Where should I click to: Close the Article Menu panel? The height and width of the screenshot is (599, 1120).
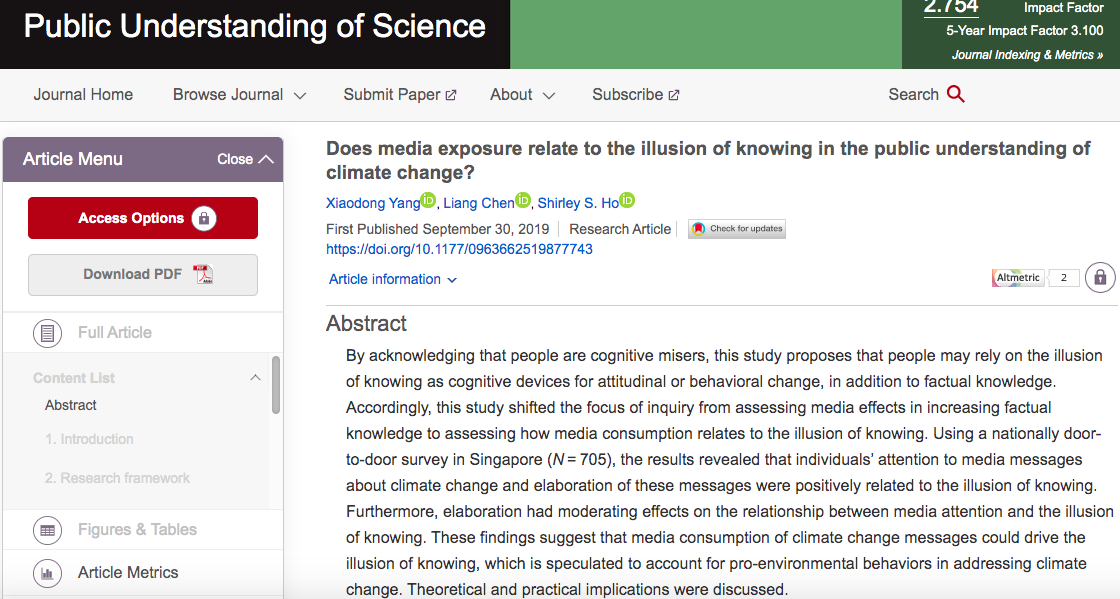tap(245, 159)
